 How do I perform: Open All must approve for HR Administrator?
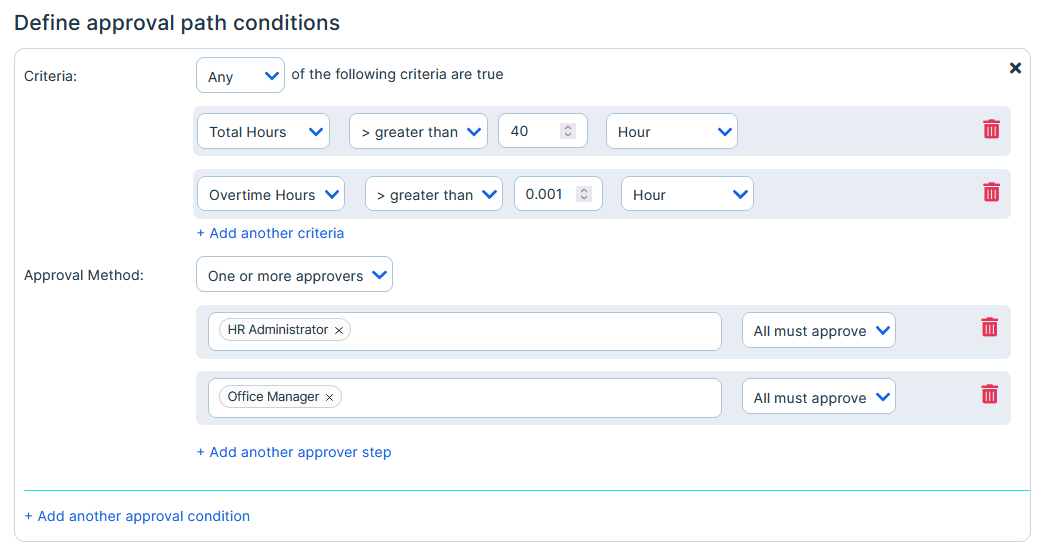point(819,330)
